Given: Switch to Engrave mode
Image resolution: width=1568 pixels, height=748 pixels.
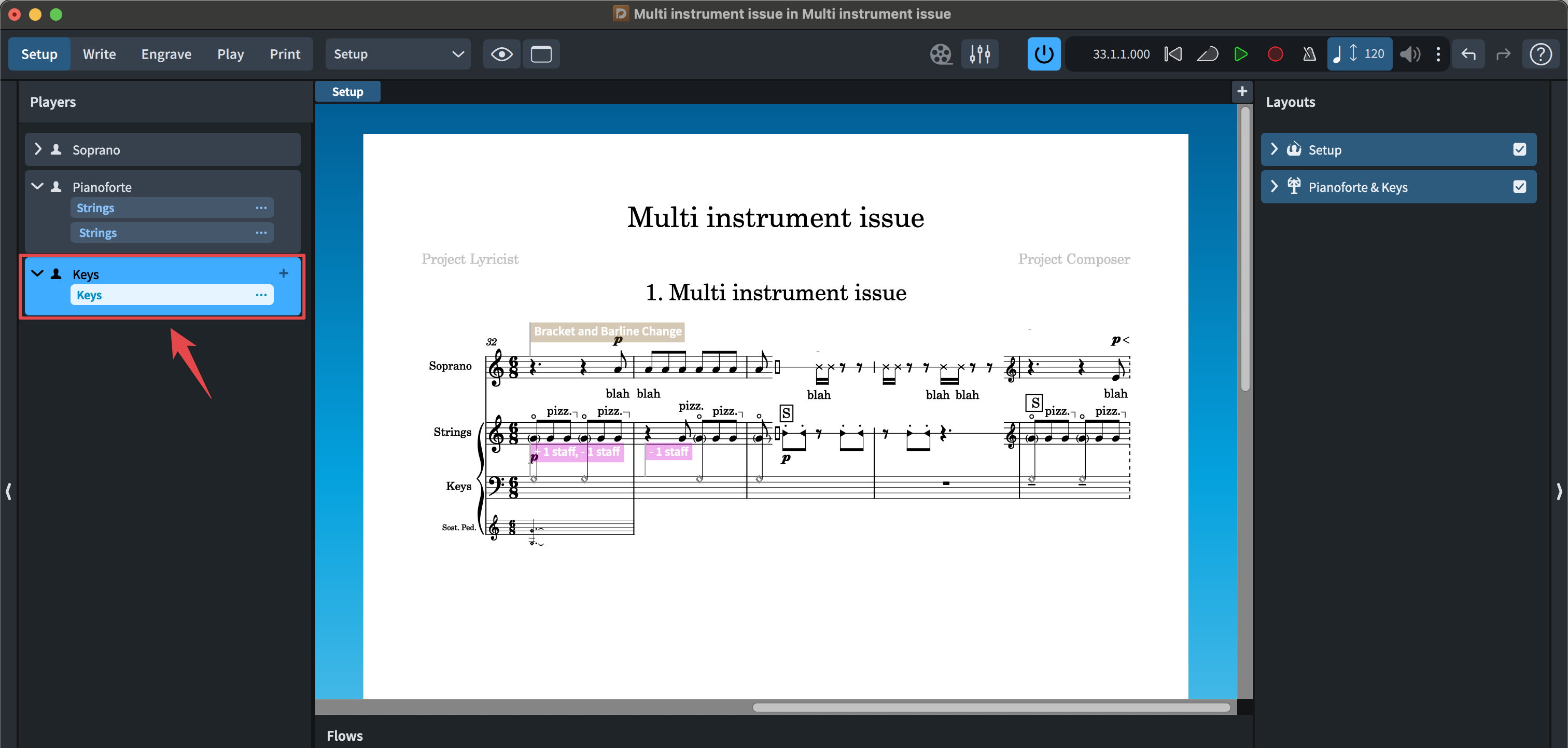Looking at the screenshot, I should tap(166, 54).
